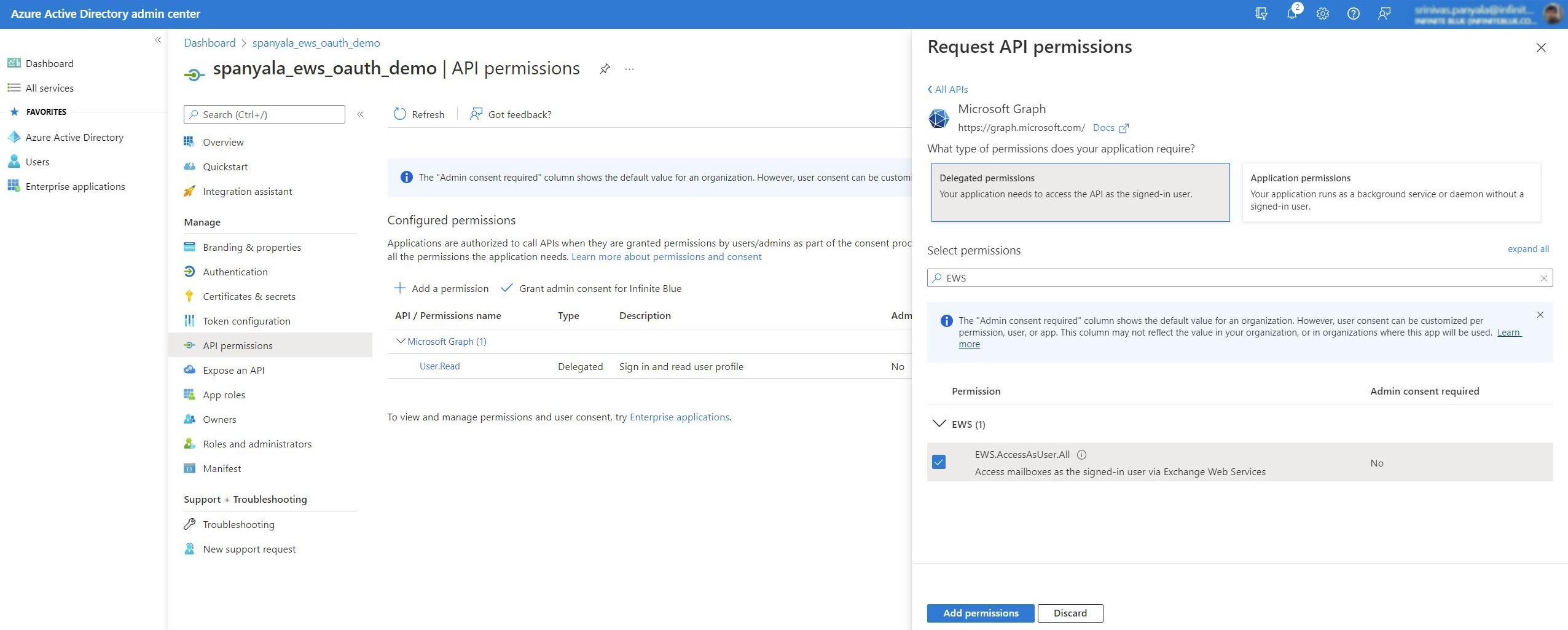1568x630 pixels.
Task: Click the app registration icon beside the title
Action: pyautogui.click(x=194, y=75)
